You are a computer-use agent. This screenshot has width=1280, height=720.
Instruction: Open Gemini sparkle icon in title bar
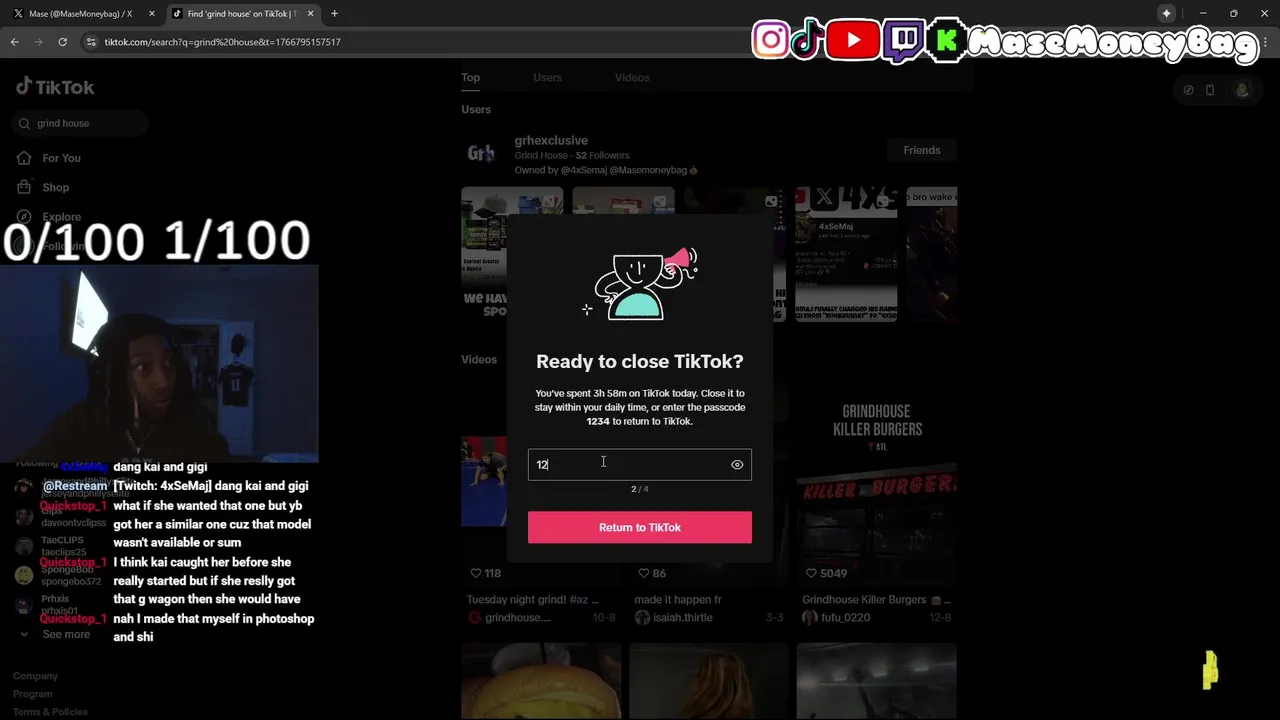click(x=1166, y=13)
